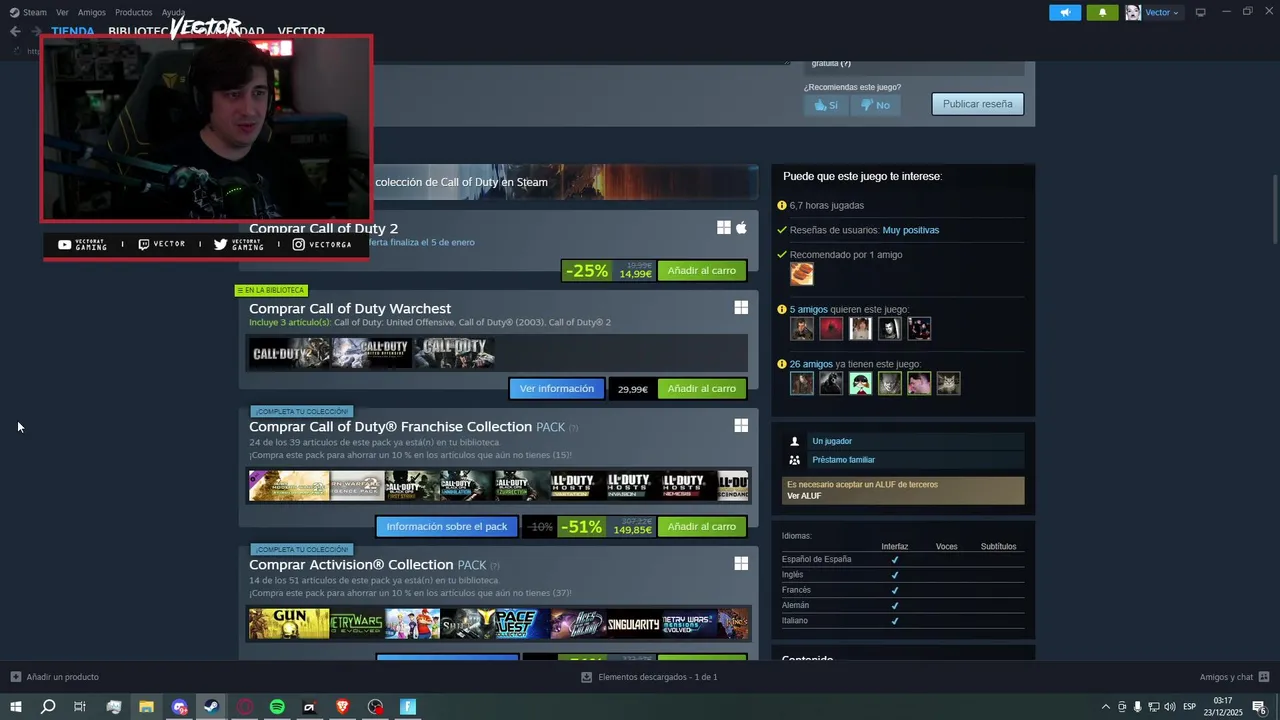
Task: Open the Productos menu
Action: pyautogui.click(x=134, y=12)
